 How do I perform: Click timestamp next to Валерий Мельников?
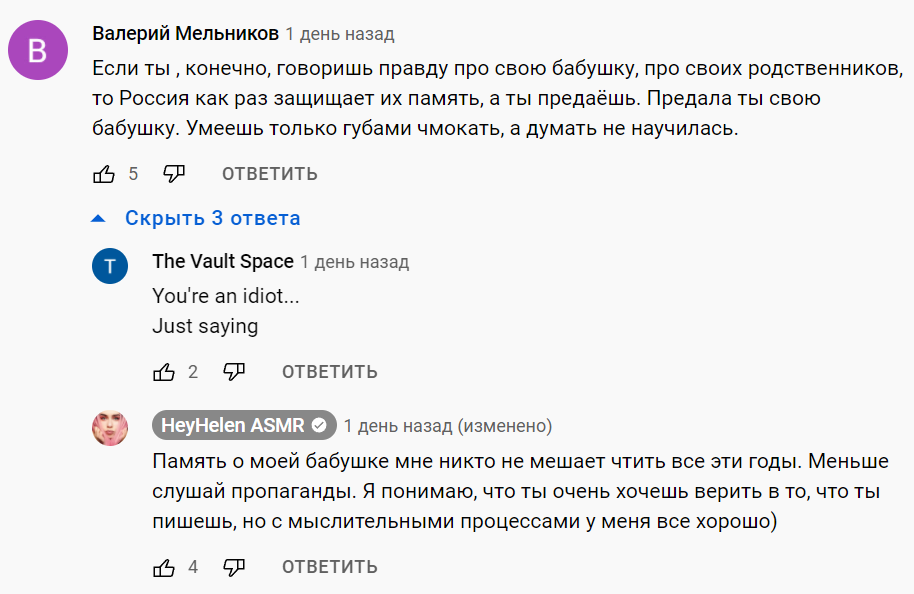[339, 34]
